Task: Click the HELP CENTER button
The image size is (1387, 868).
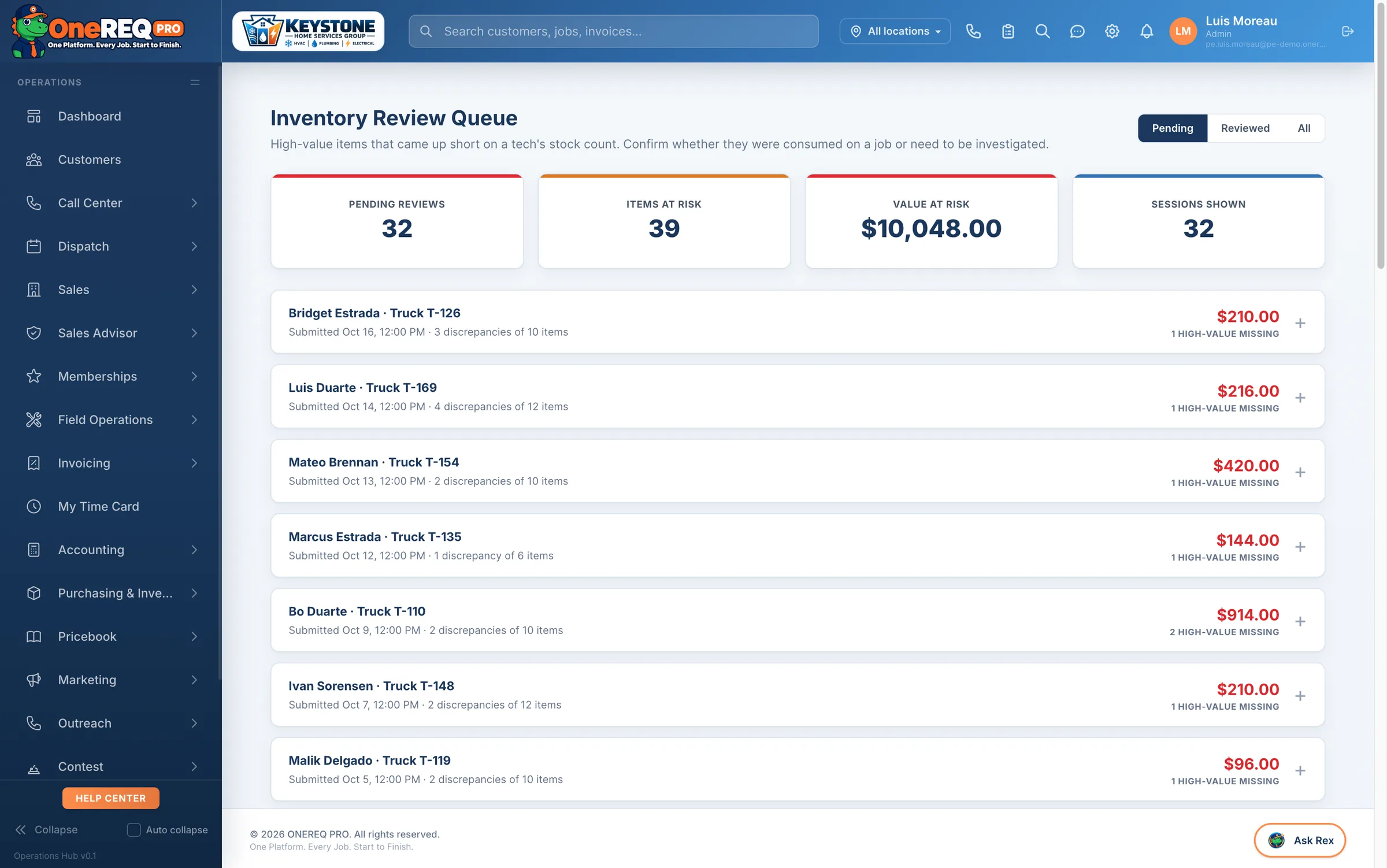Action: pos(111,798)
